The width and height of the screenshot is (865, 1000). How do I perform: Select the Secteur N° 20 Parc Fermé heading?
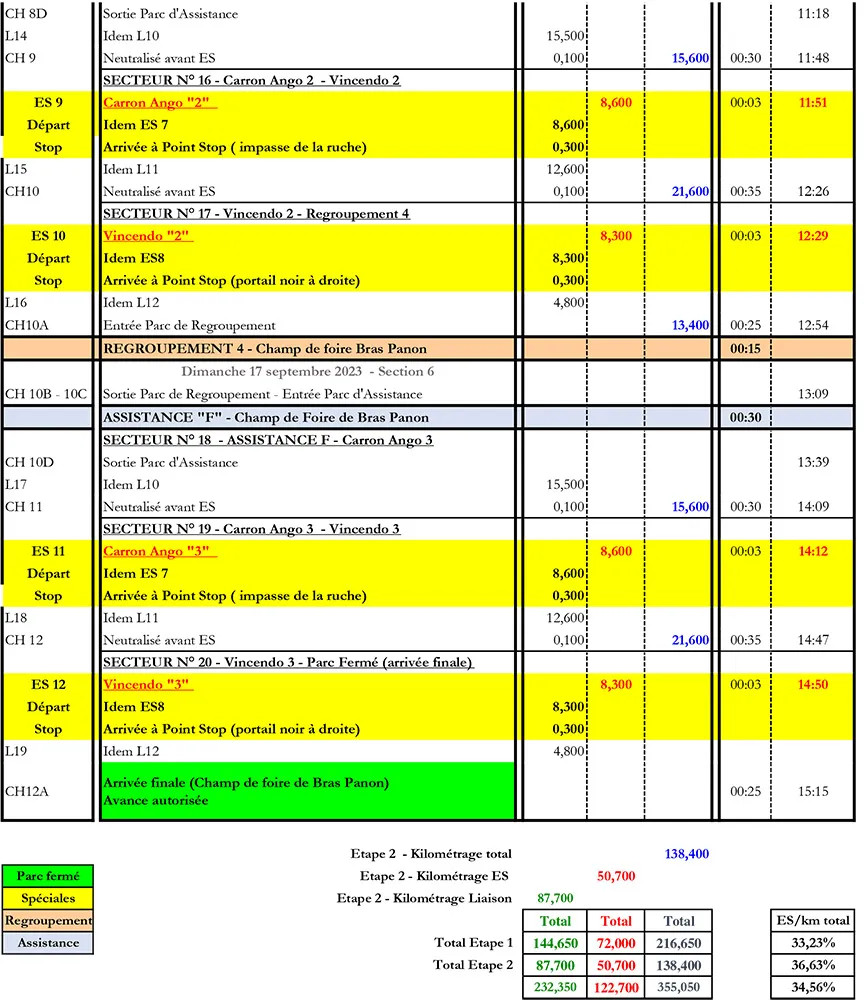tap(288, 662)
